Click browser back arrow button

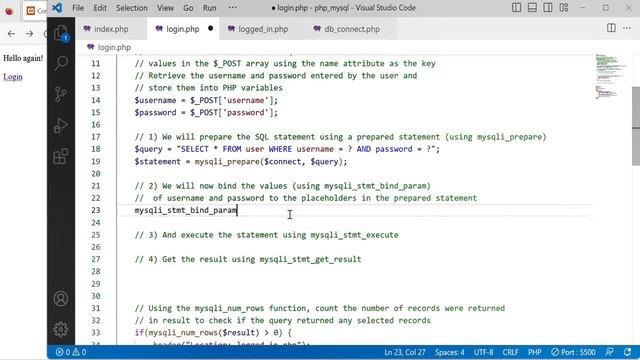point(11,33)
